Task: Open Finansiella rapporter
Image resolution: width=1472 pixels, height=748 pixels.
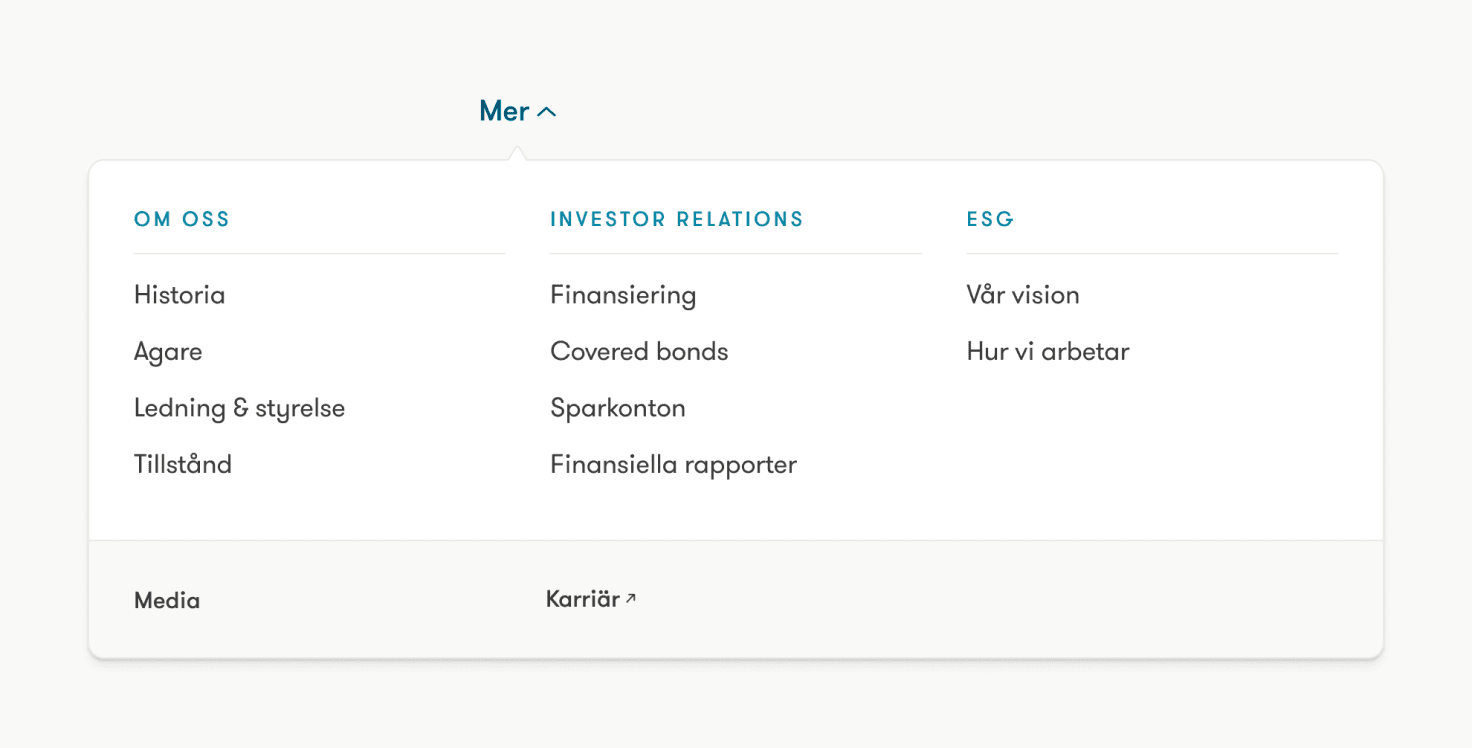Action: (x=673, y=465)
